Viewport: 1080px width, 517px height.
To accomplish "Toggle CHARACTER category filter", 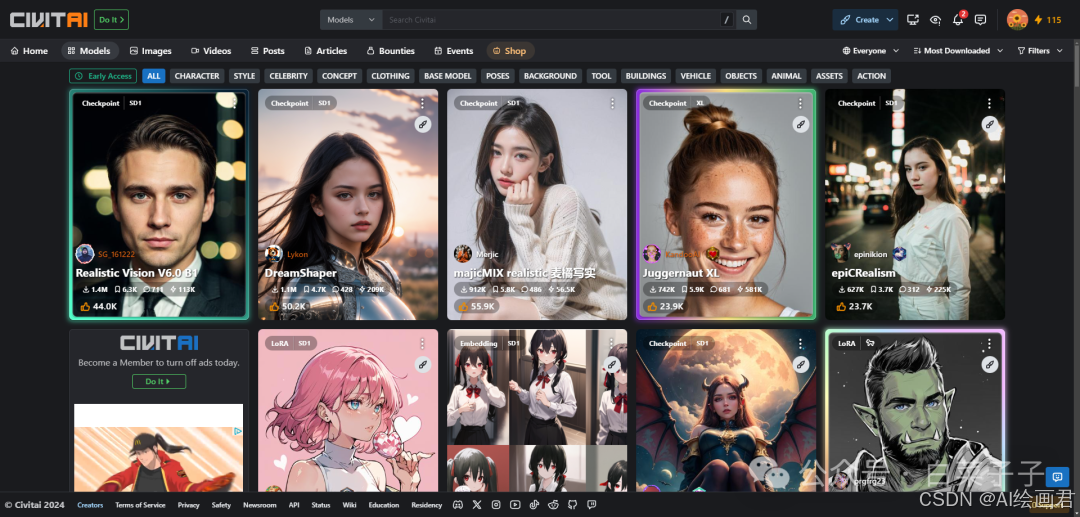I will tap(197, 76).
